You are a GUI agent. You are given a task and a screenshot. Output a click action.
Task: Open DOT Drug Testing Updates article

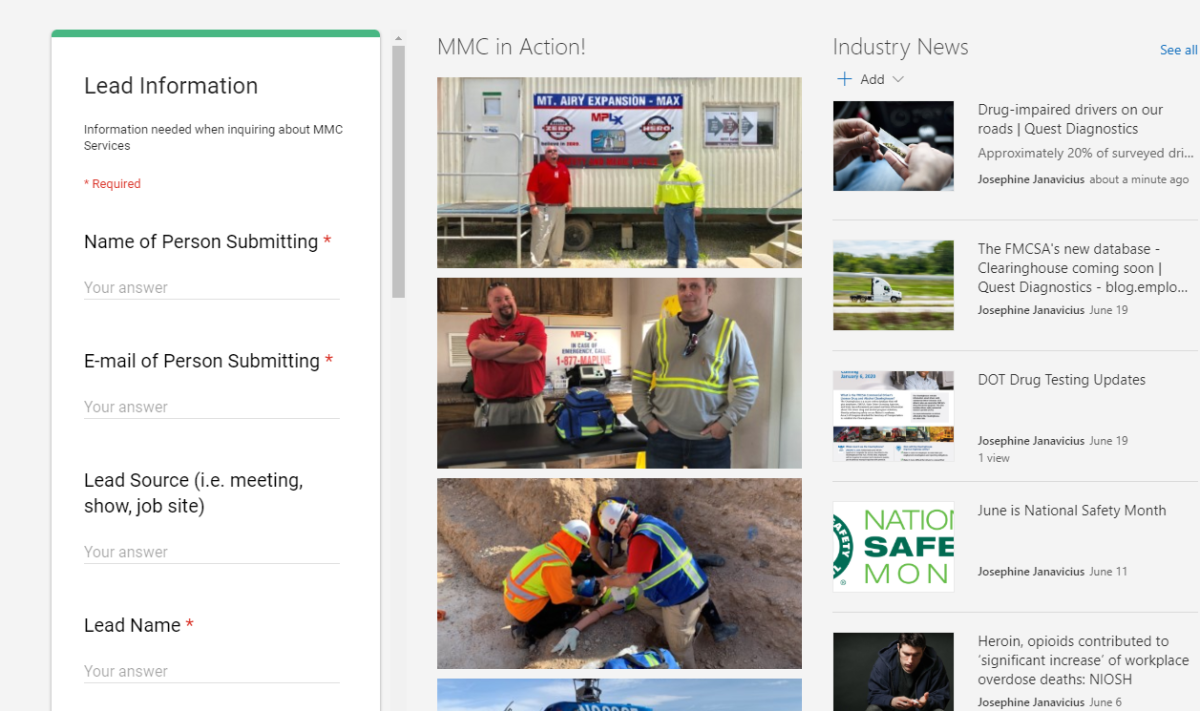pos(1061,380)
